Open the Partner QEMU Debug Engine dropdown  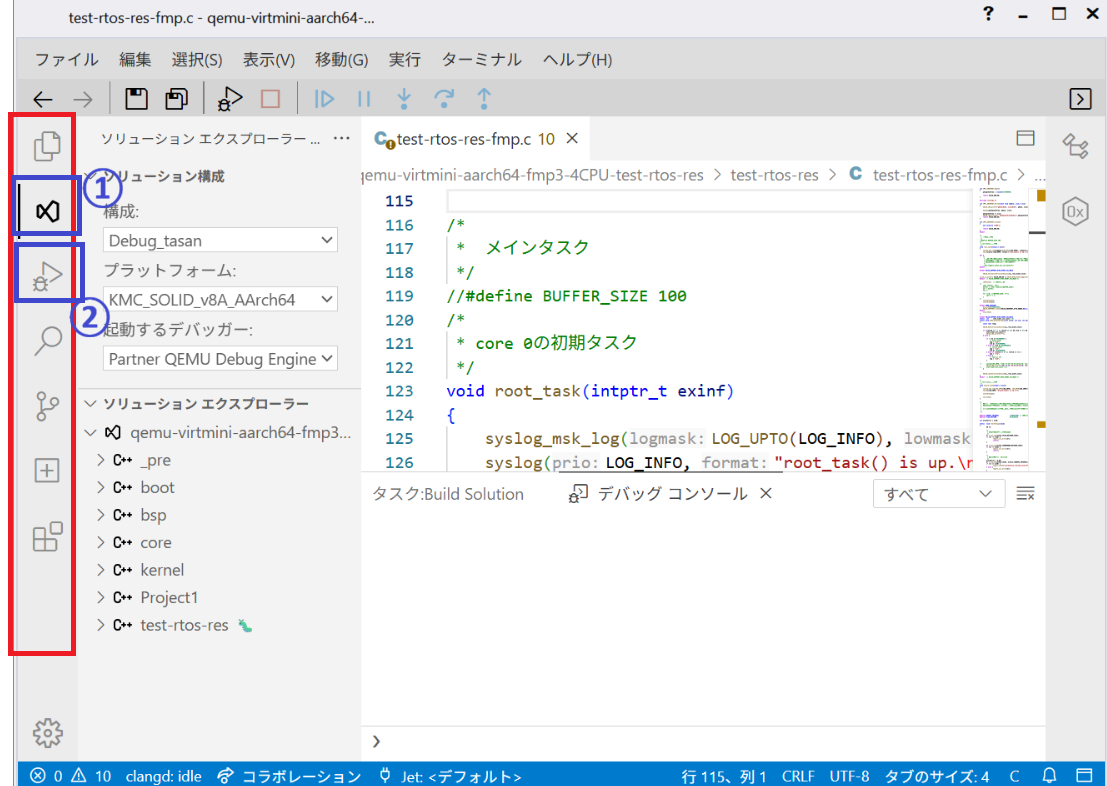click(220, 359)
